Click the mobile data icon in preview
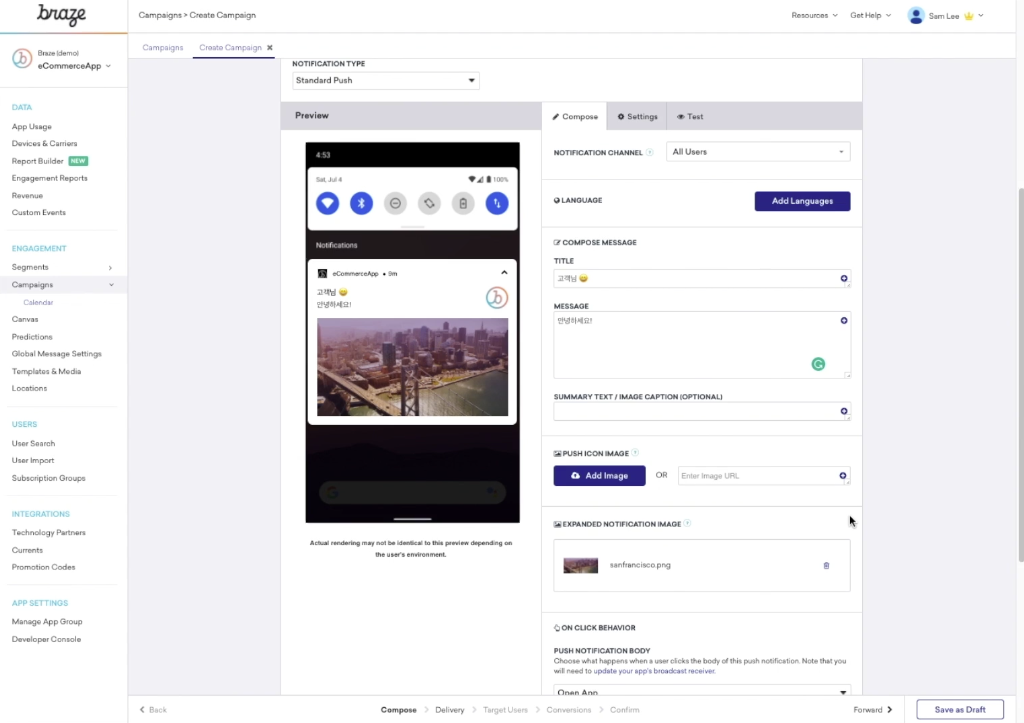The height and width of the screenshot is (723, 1024). (x=497, y=203)
